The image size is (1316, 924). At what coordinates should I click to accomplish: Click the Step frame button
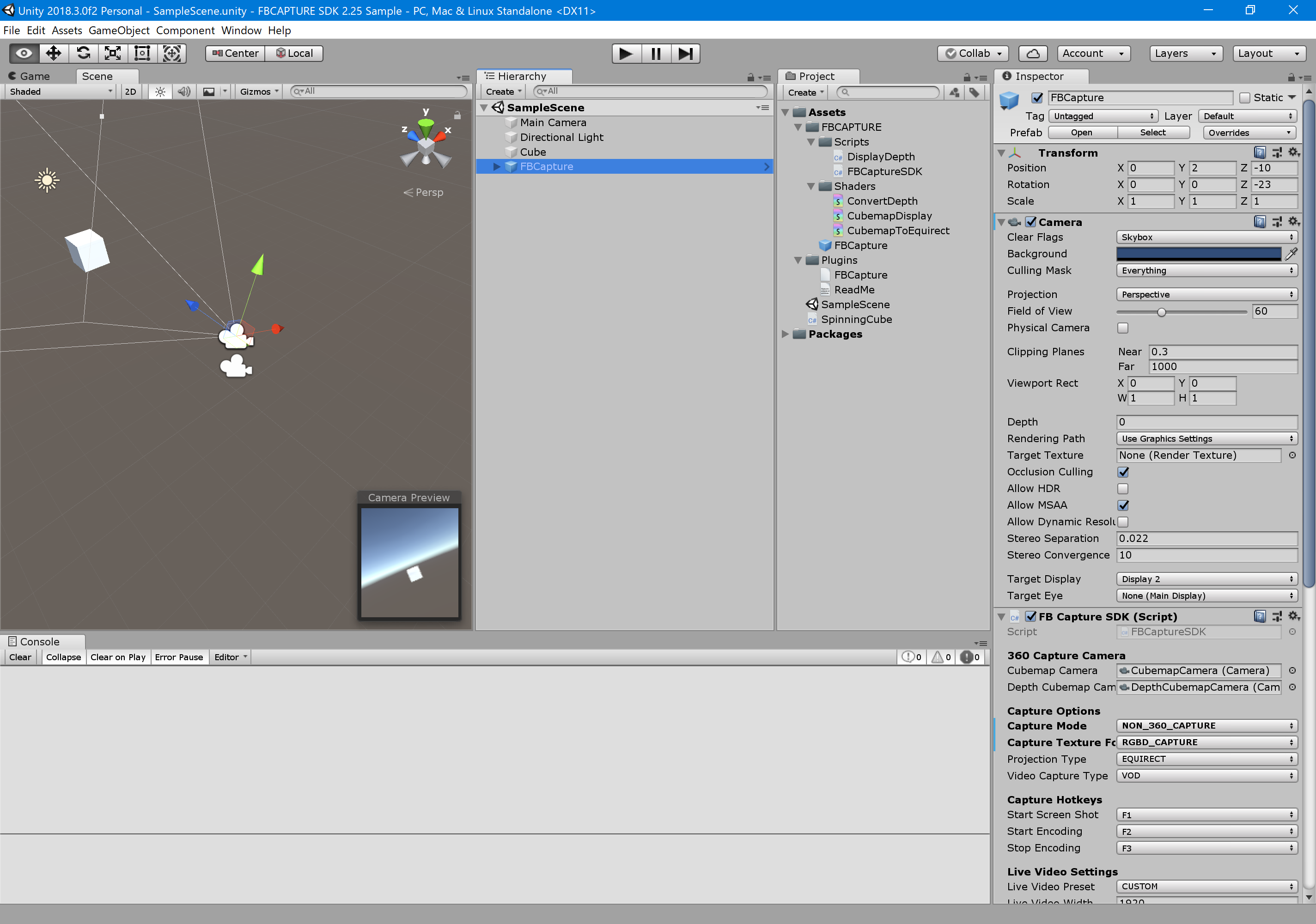686,53
